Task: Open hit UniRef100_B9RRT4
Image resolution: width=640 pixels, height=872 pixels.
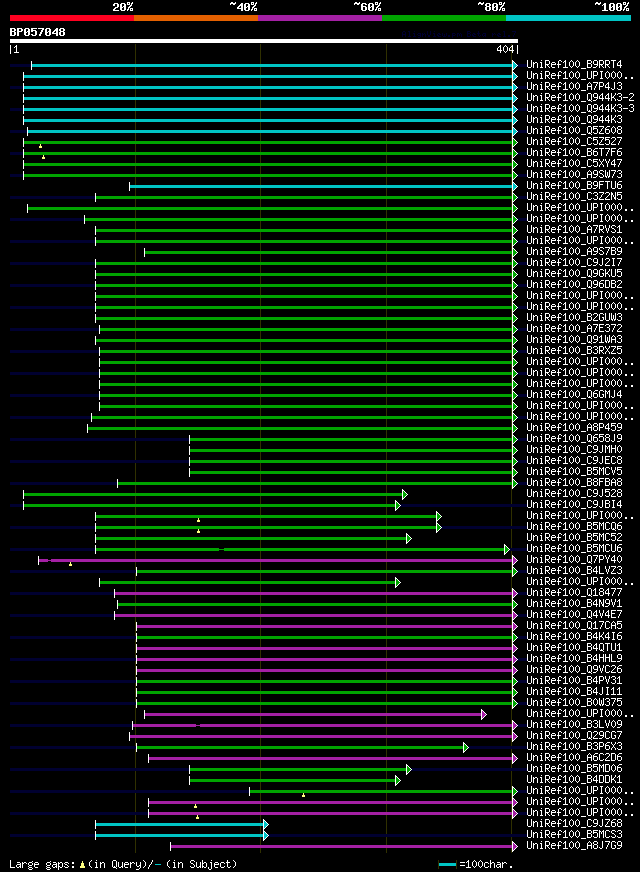Action: tap(574, 65)
